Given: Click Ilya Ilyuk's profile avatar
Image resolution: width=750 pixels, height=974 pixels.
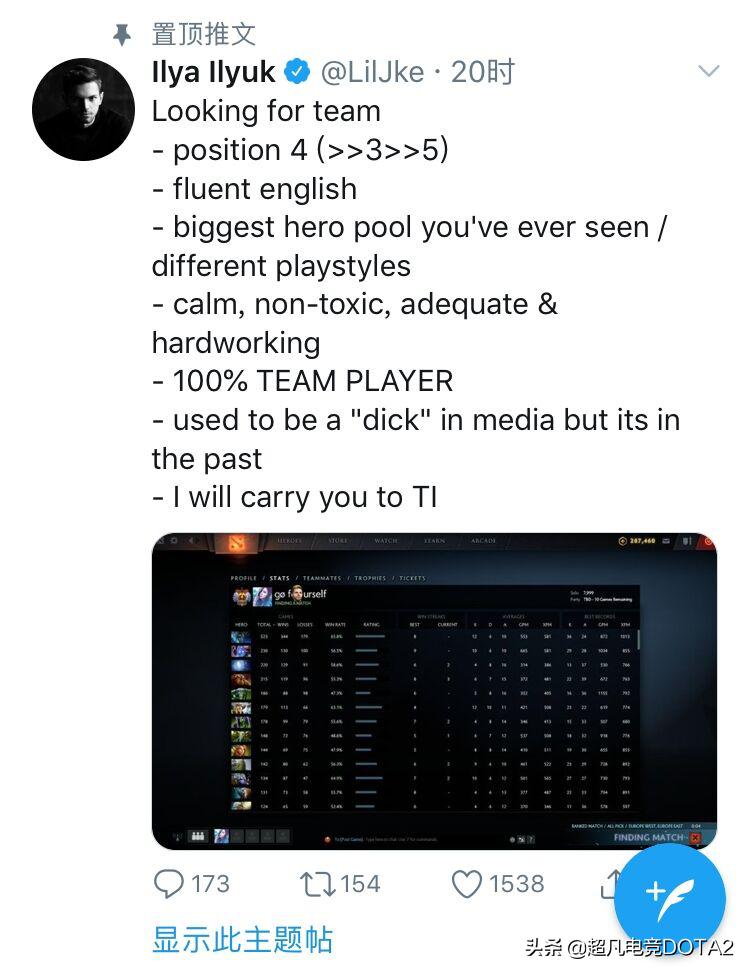Looking at the screenshot, I should coord(83,109).
